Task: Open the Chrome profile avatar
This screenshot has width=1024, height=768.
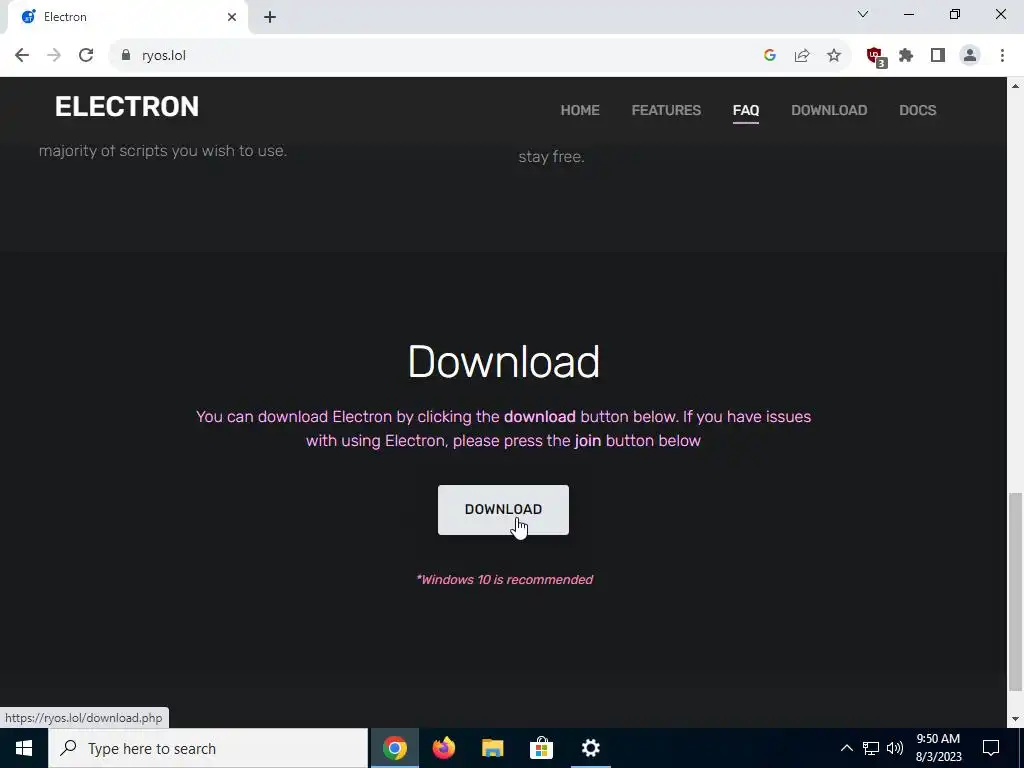Action: (970, 56)
